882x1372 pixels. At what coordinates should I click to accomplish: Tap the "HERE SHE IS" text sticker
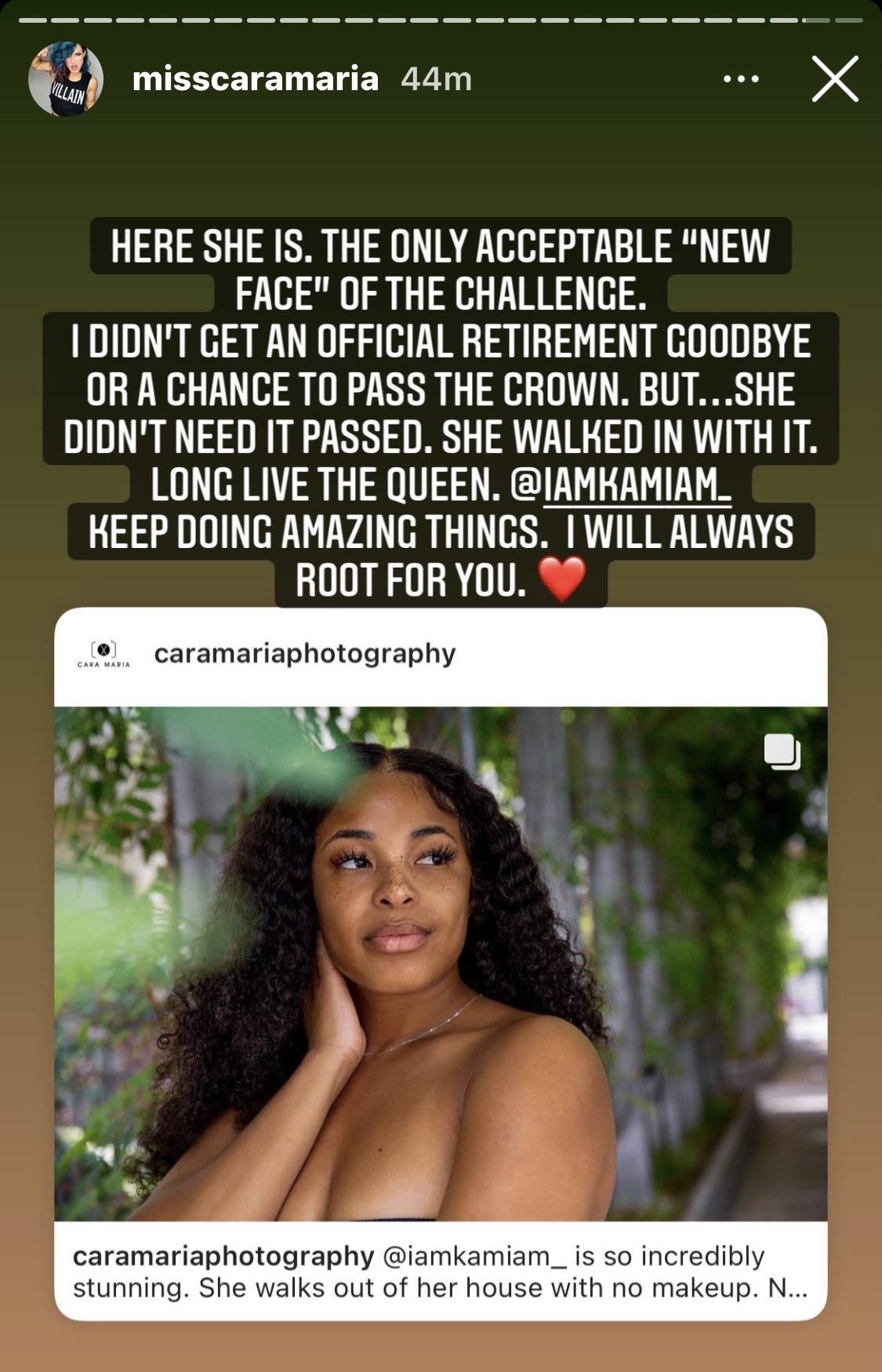pos(441,412)
